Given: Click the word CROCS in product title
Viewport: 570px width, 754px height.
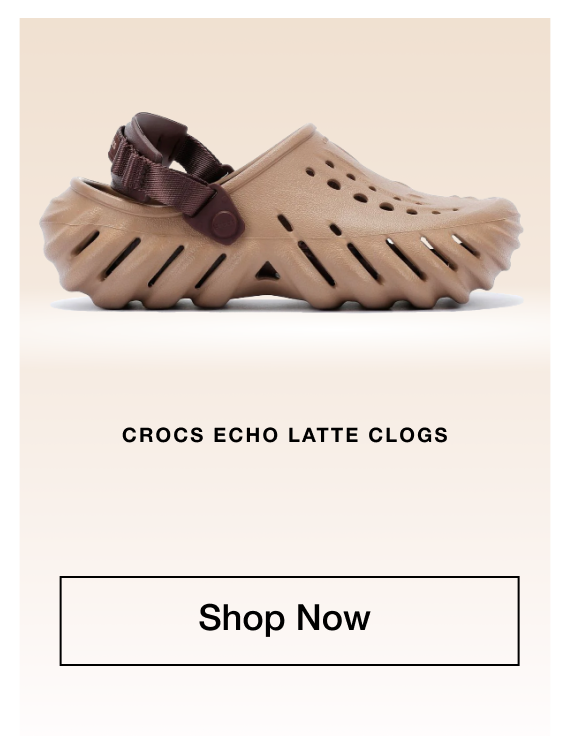Looking at the screenshot, I should point(163,435).
